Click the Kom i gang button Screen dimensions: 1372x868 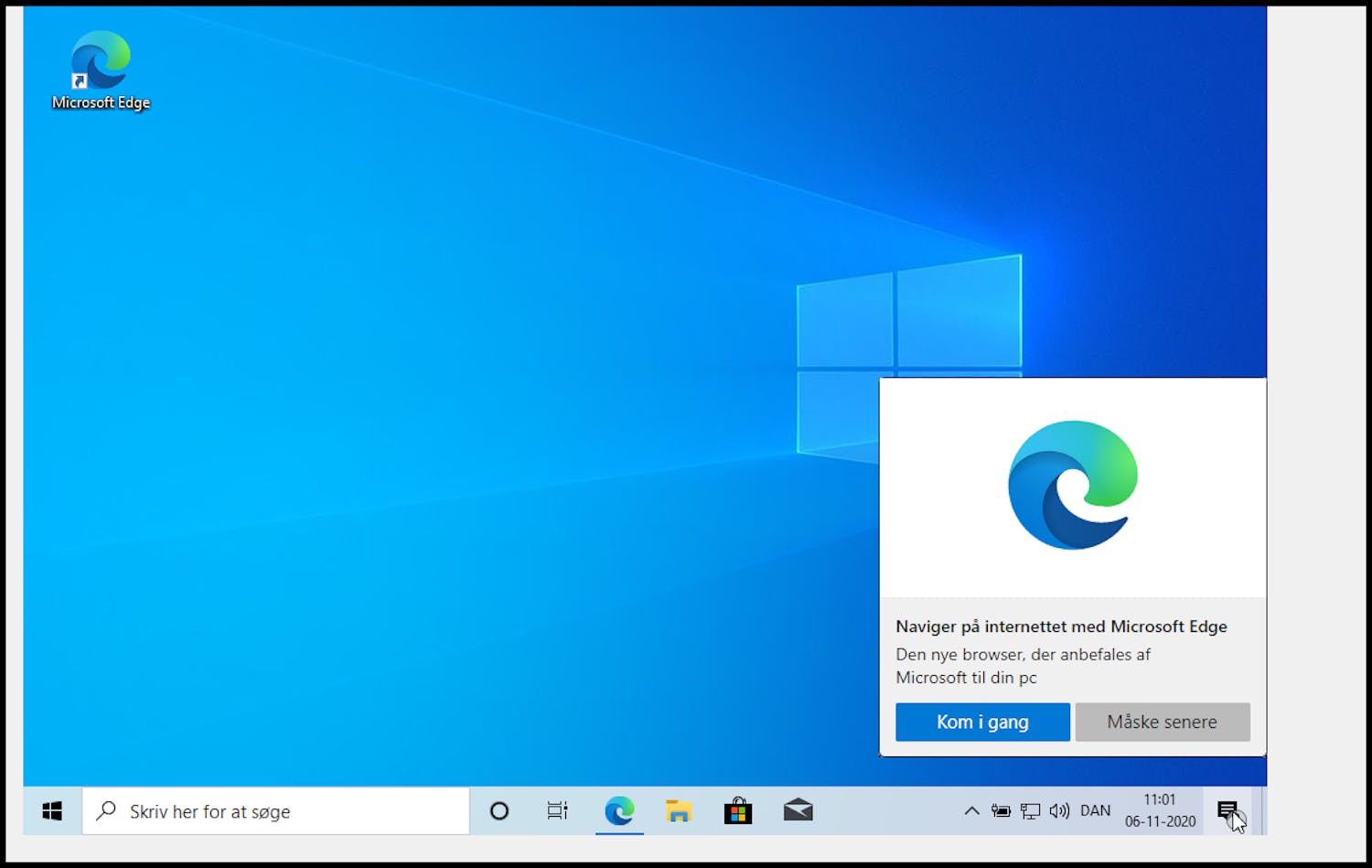click(x=981, y=722)
